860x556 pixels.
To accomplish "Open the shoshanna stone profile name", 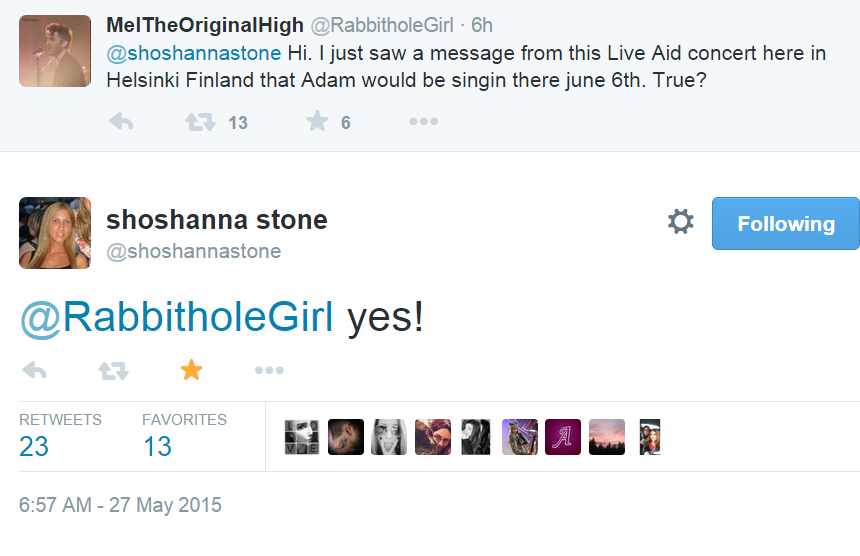I will click(217, 220).
